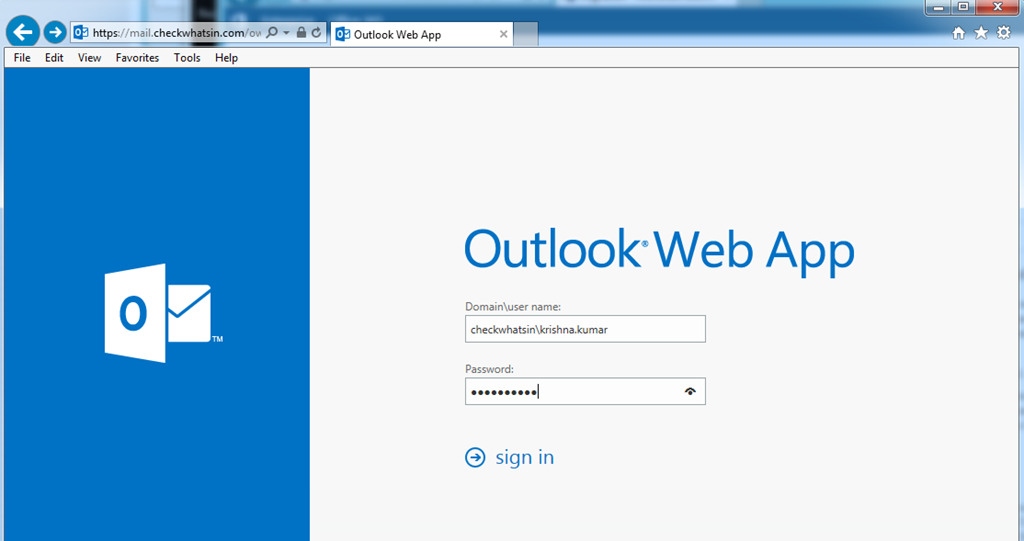Open browser Tools gear icon
The image size is (1024, 541).
click(1004, 33)
